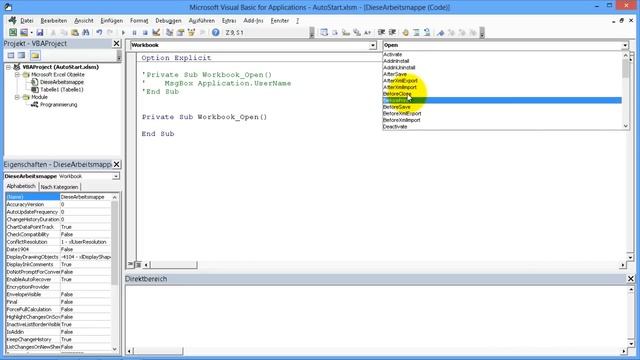Open the Object Browser toolbar icon

191,33
